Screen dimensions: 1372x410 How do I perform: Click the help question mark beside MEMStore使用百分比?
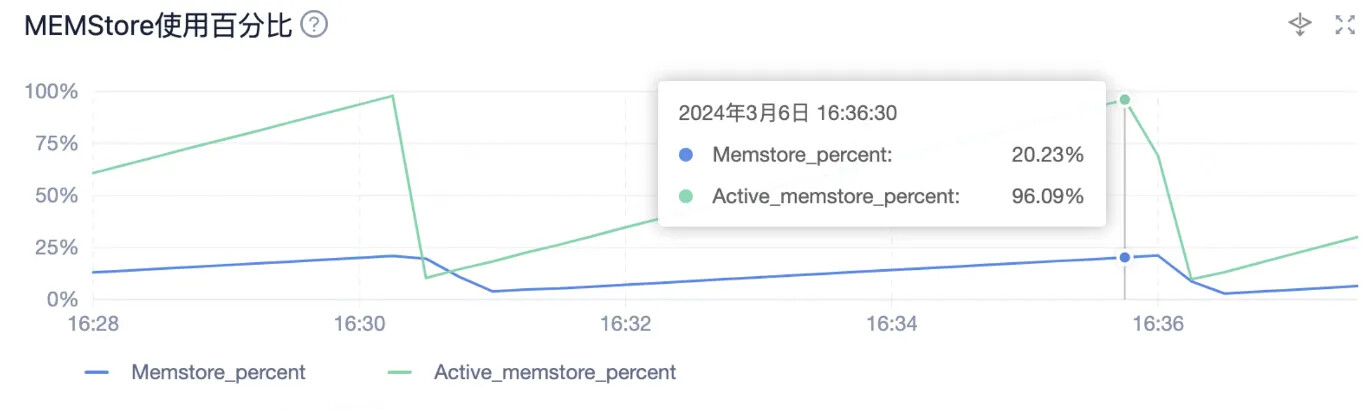tap(314, 26)
